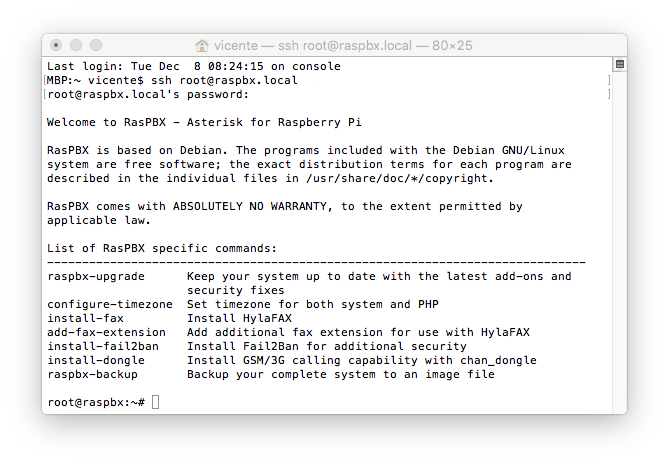Click the left bracket mark beside MBP prompt
The height and width of the screenshot is (464, 669).
coord(44,80)
